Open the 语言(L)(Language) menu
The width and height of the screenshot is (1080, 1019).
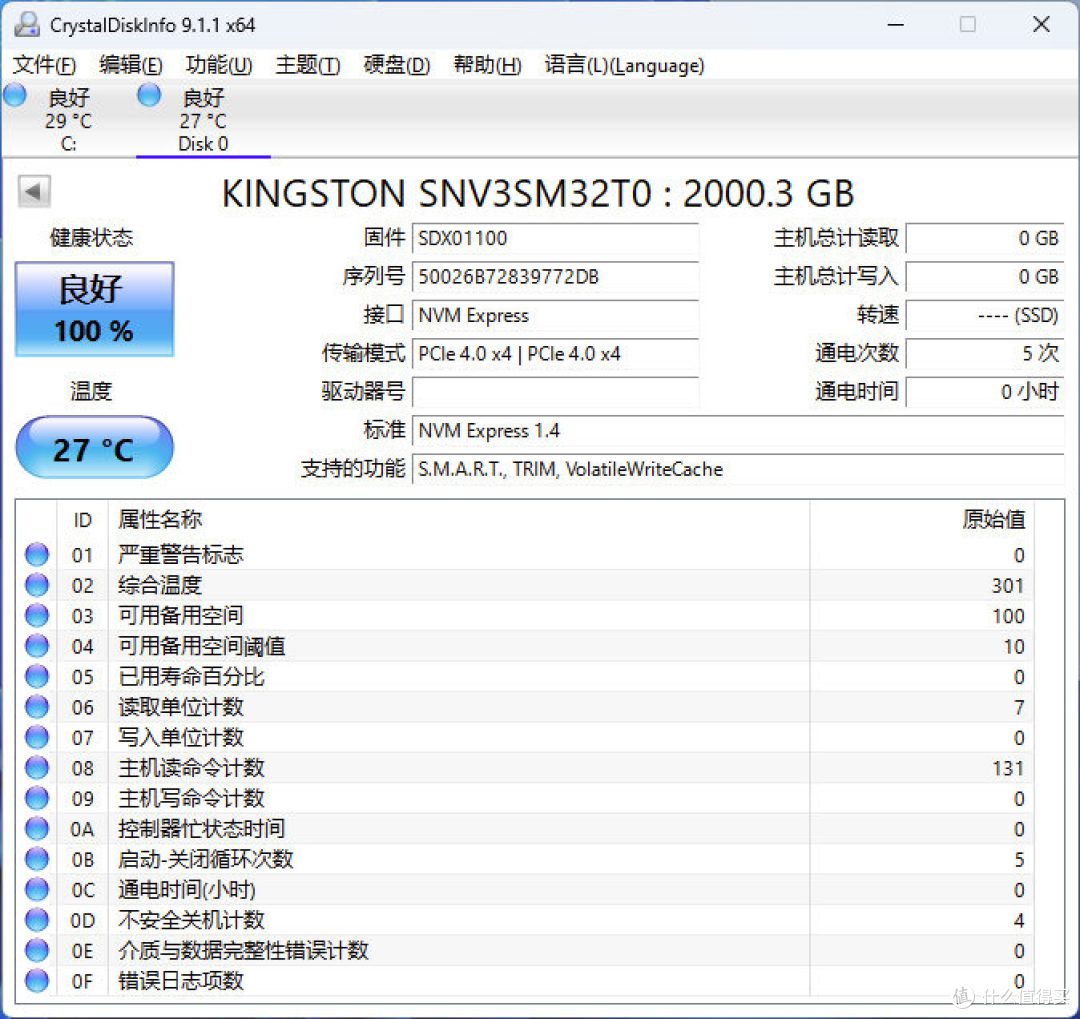click(624, 65)
